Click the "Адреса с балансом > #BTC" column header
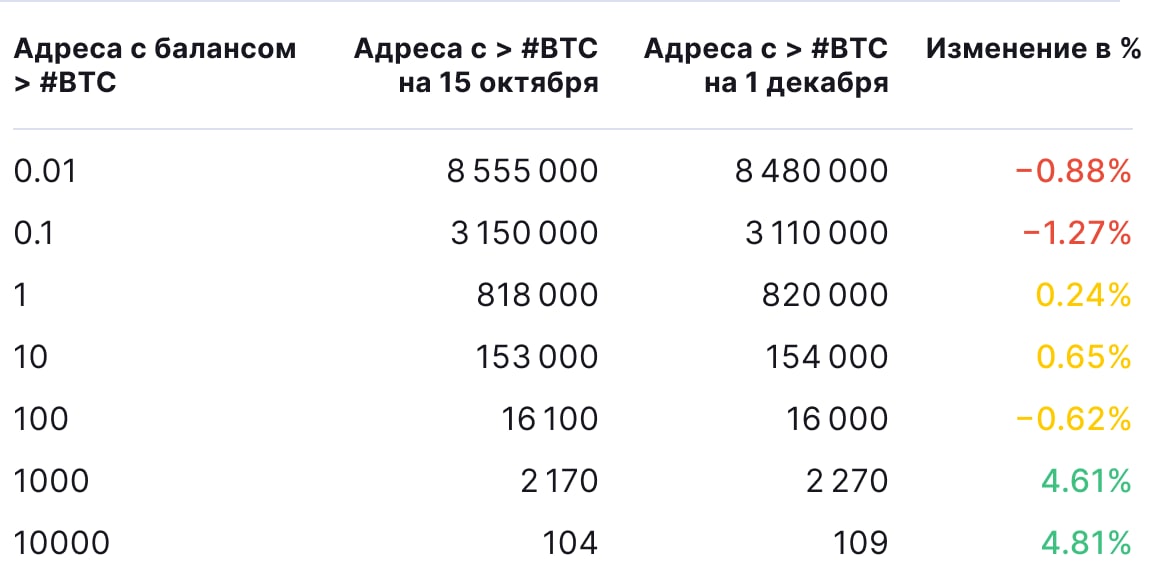Viewport: 1160px width, 587px height. click(x=155, y=65)
